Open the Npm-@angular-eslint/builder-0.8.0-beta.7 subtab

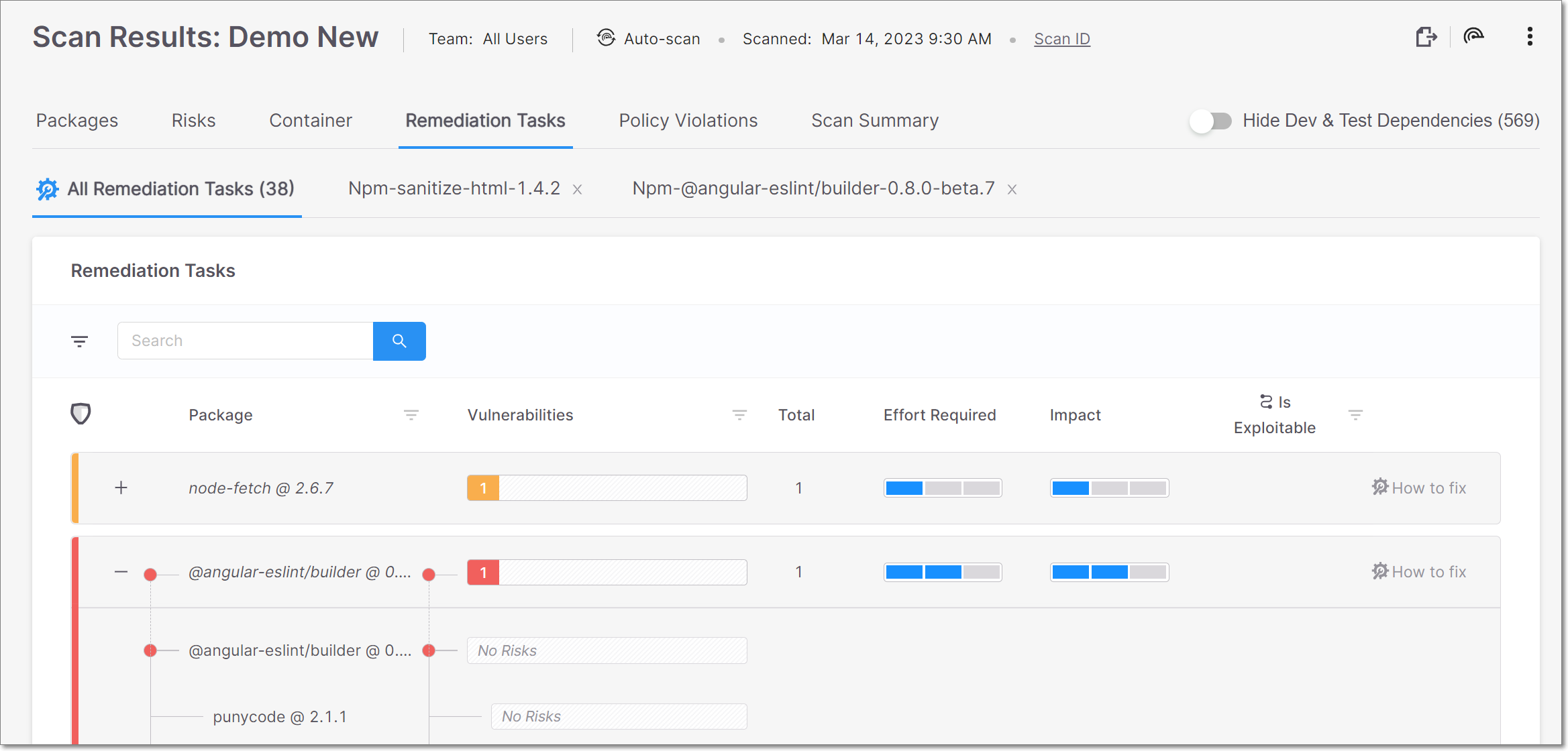[813, 188]
